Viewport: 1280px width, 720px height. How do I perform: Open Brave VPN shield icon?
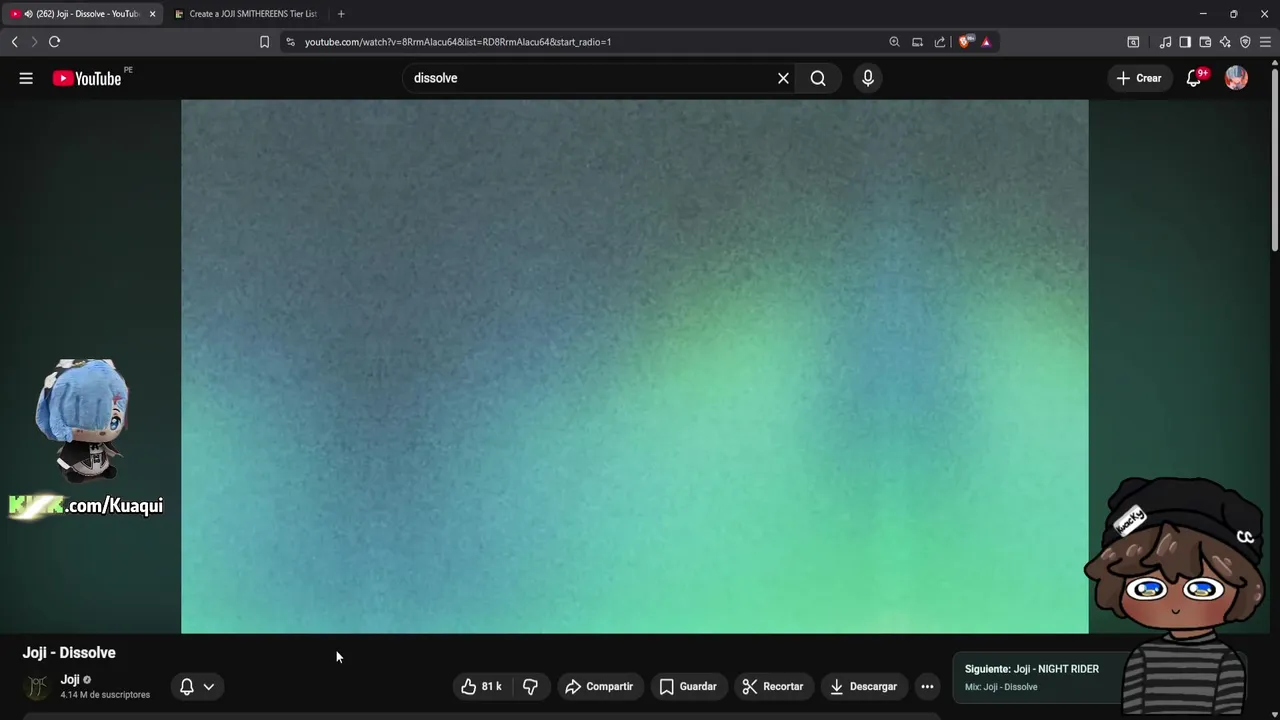tap(1245, 42)
